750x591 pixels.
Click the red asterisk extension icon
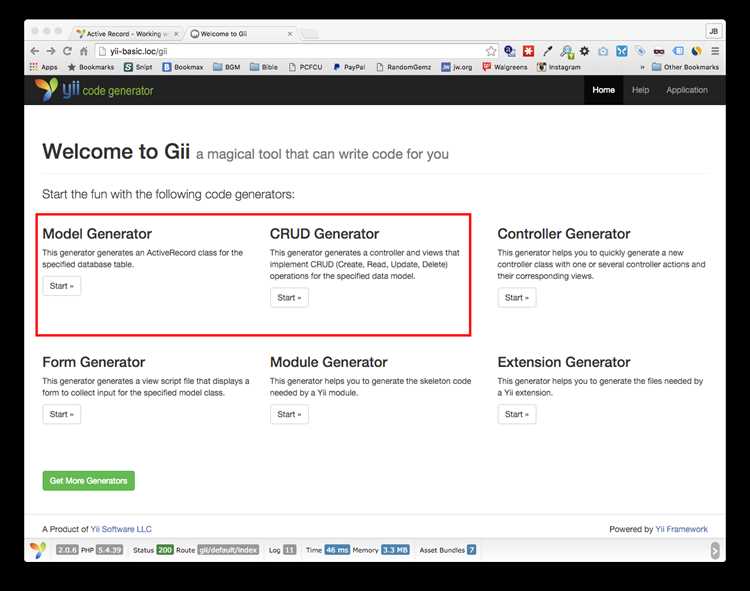click(528, 51)
